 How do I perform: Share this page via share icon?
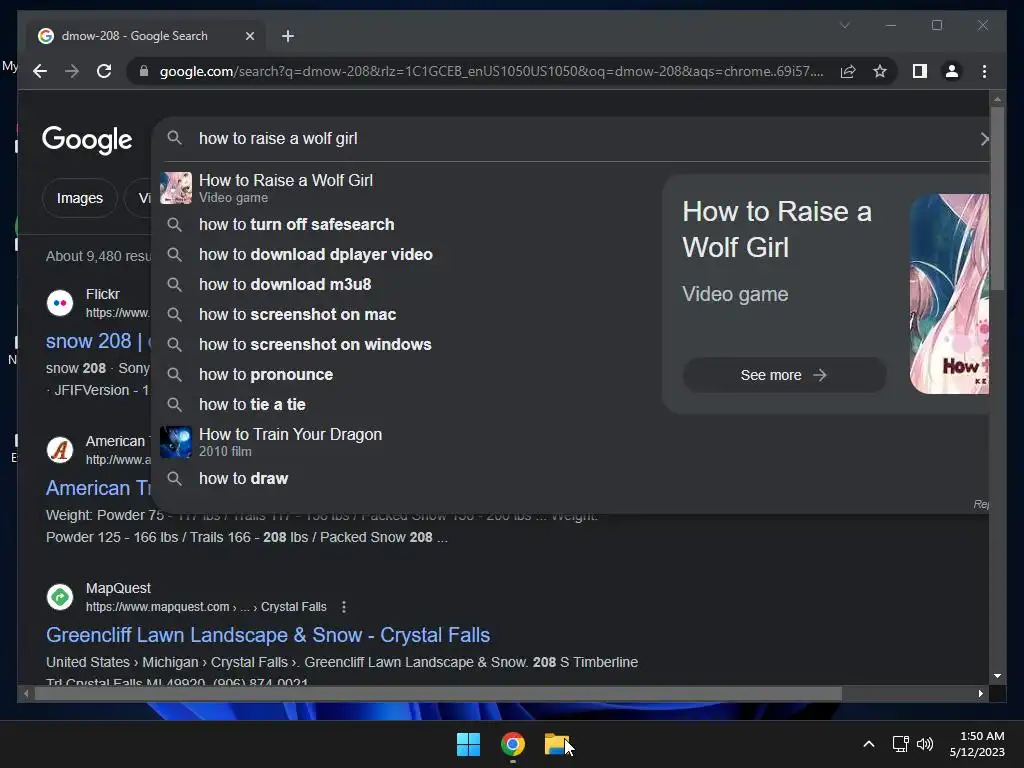click(848, 71)
